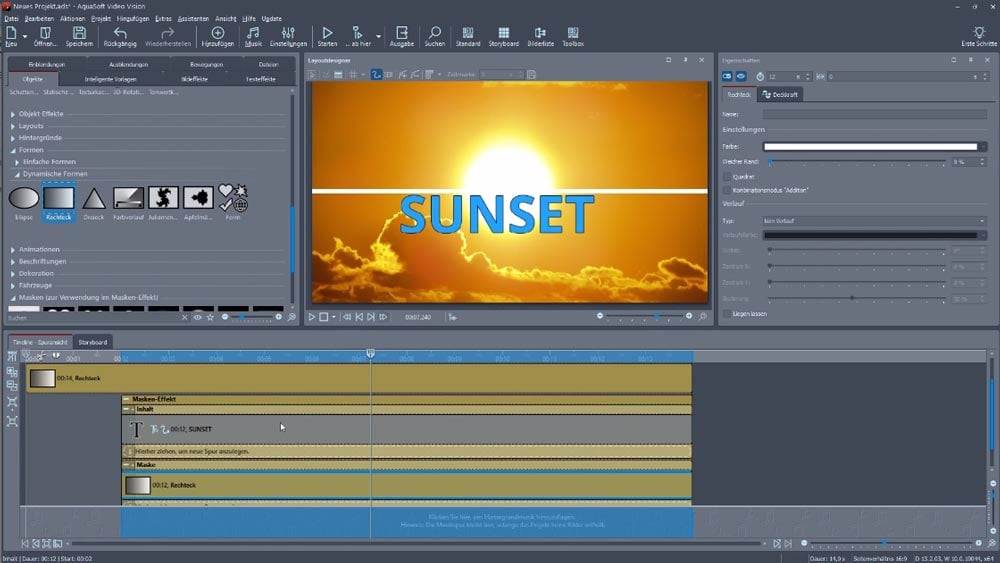Click the white Farbe color swatch
The height and width of the screenshot is (563, 1000).
point(870,146)
